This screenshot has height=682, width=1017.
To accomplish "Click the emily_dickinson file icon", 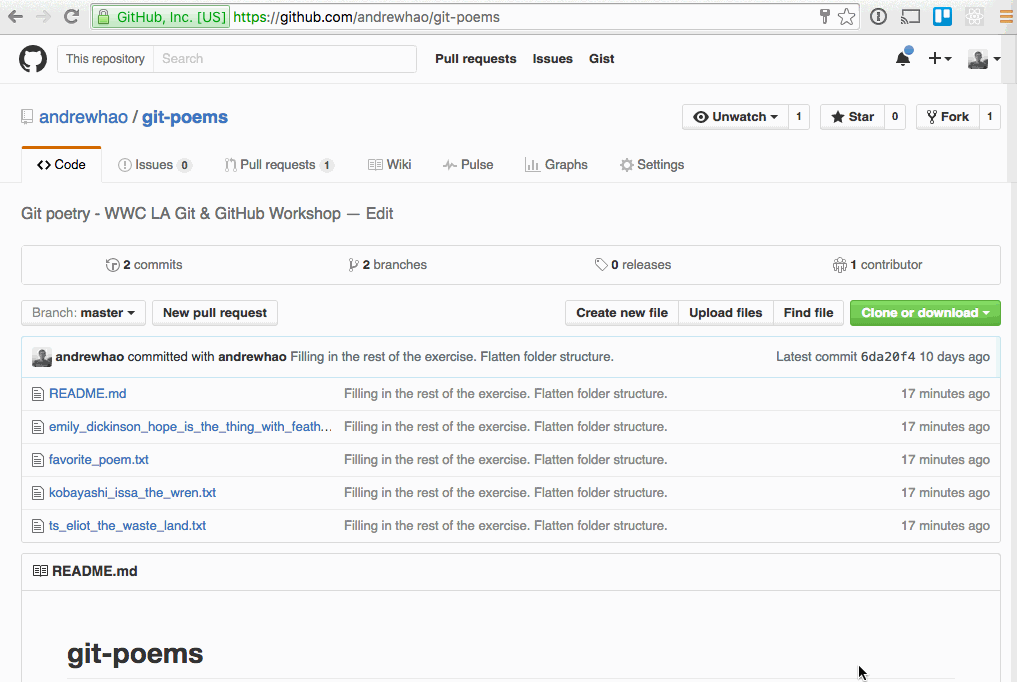I will point(38,427).
